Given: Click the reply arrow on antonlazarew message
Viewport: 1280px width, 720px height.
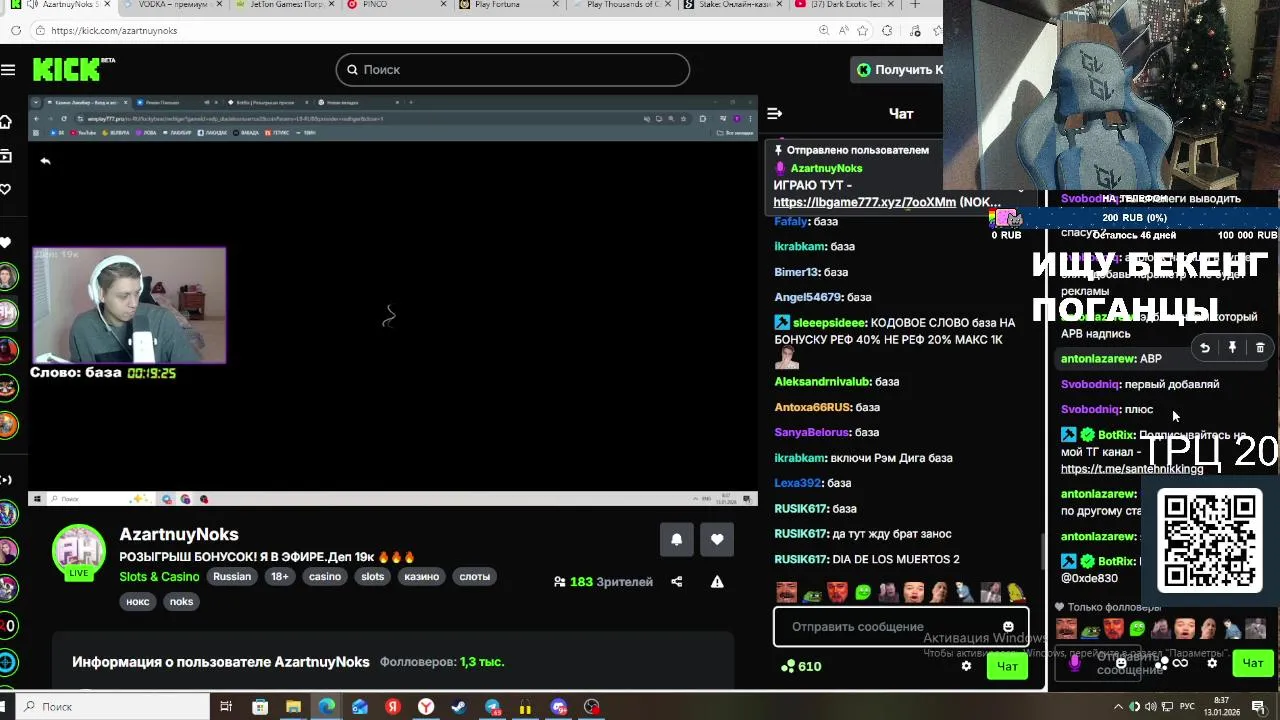Looking at the screenshot, I should [x=1205, y=348].
